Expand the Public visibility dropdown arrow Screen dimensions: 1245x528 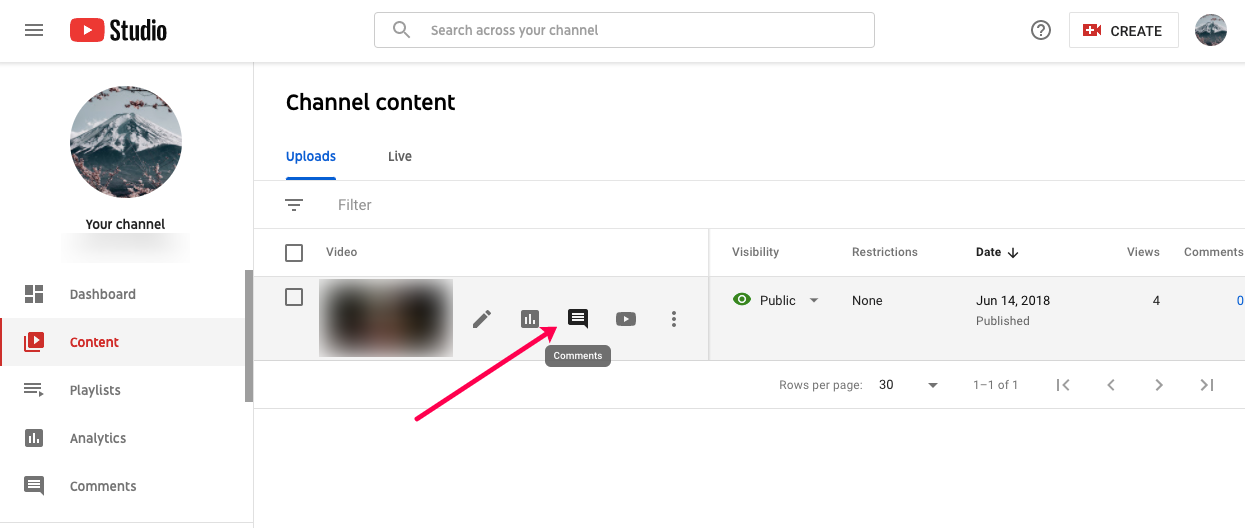(x=814, y=301)
